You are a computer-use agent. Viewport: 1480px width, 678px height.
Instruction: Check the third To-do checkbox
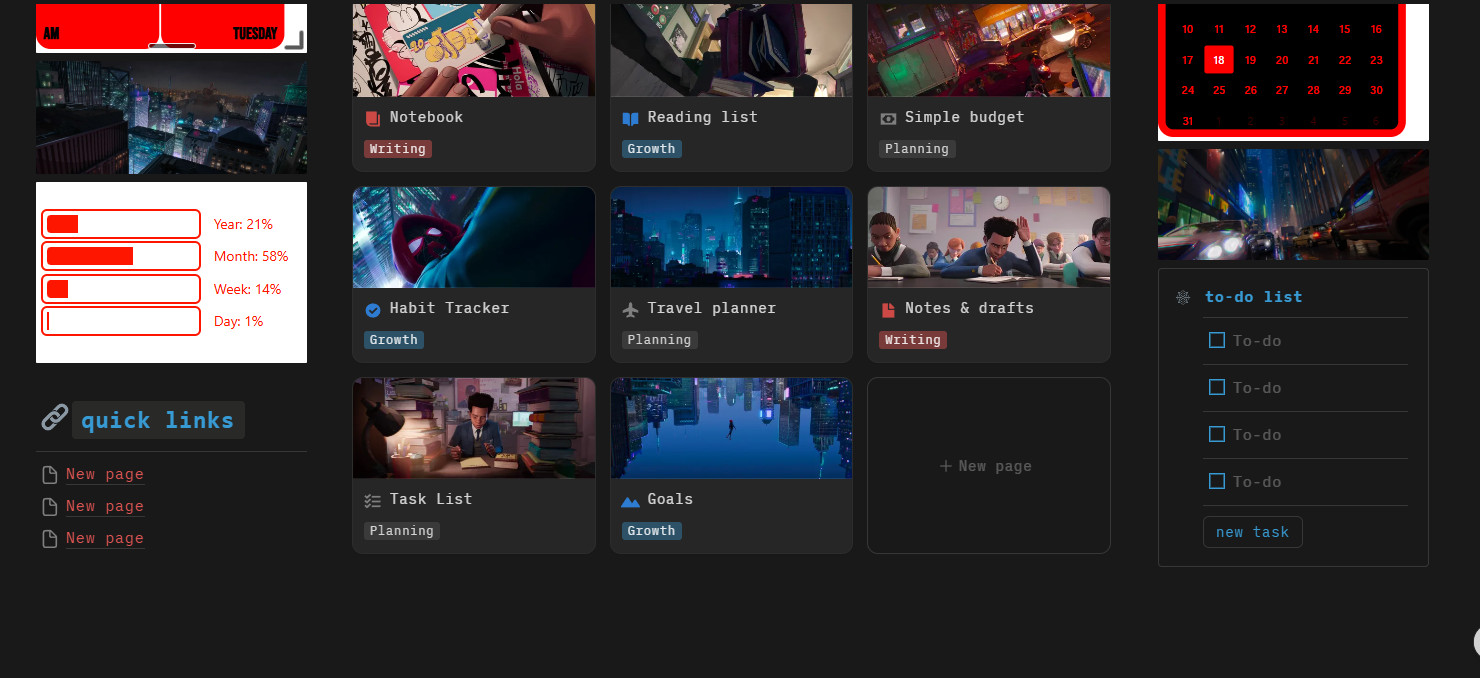click(1217, 434)
